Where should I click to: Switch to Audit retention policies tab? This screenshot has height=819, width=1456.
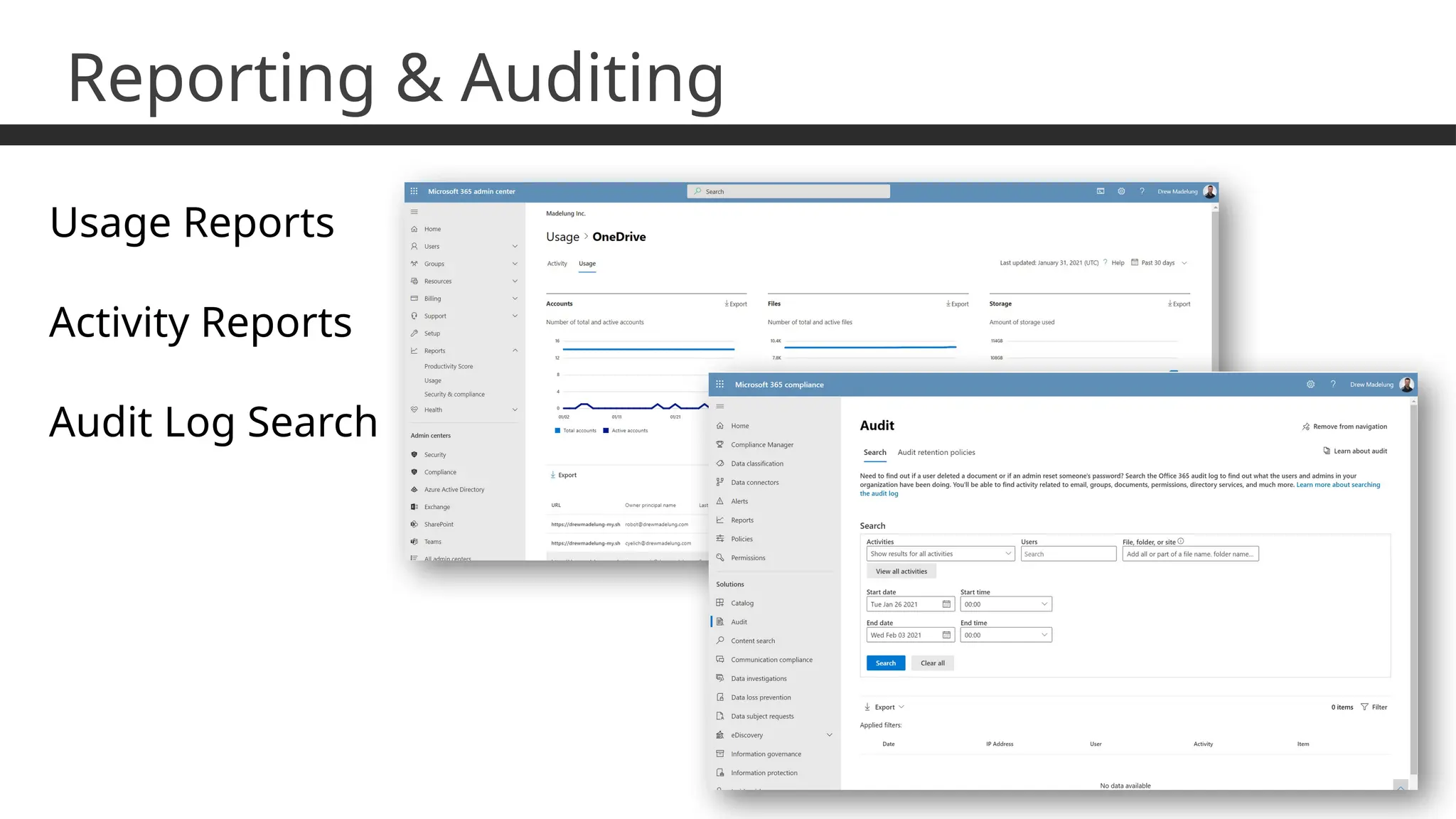pos(936,452)
